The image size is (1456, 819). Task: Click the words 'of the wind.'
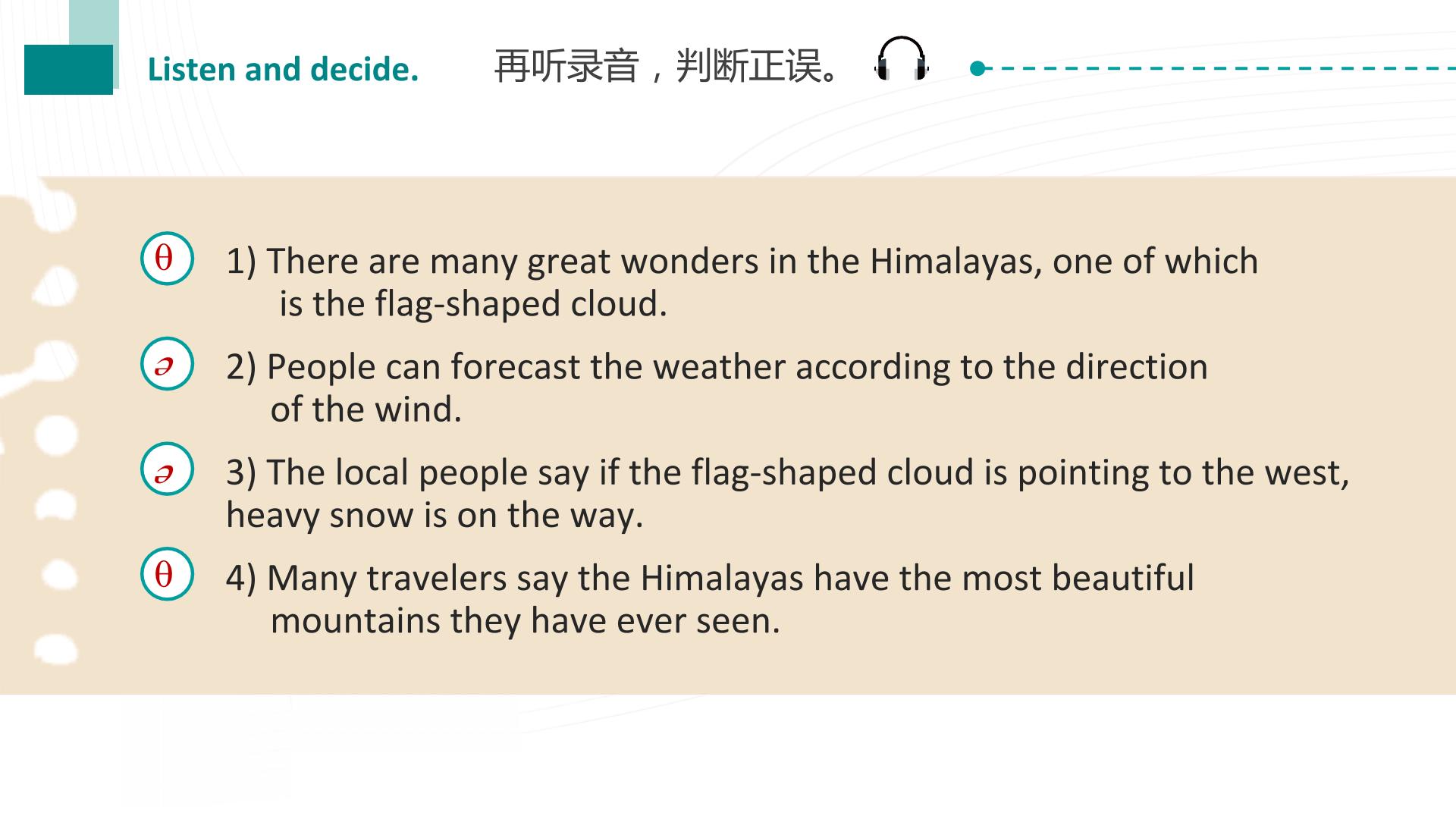[x=366, y=409]
